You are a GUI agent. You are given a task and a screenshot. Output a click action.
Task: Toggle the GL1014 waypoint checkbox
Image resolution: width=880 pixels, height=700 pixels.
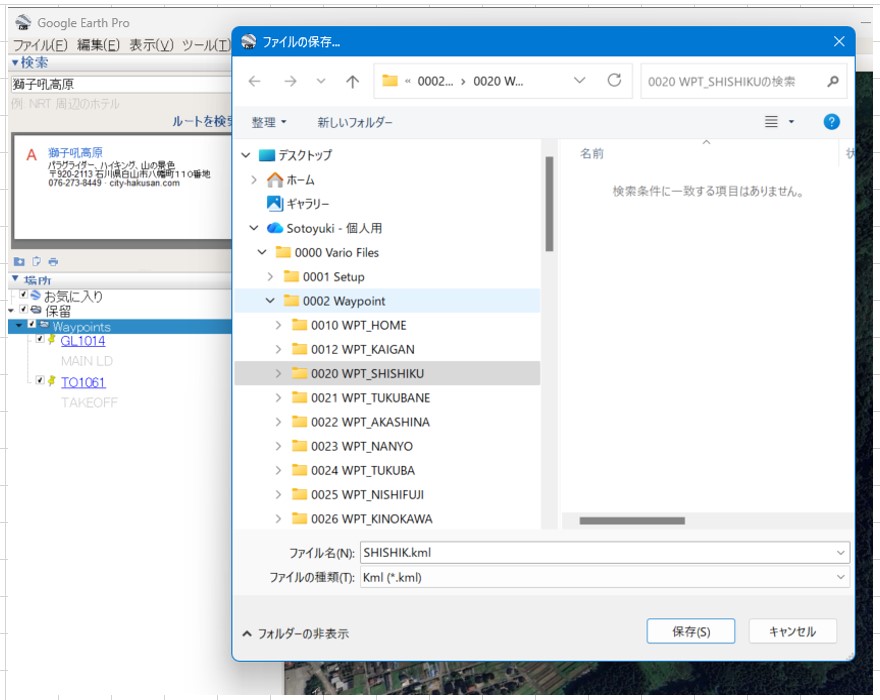[40, 340]
